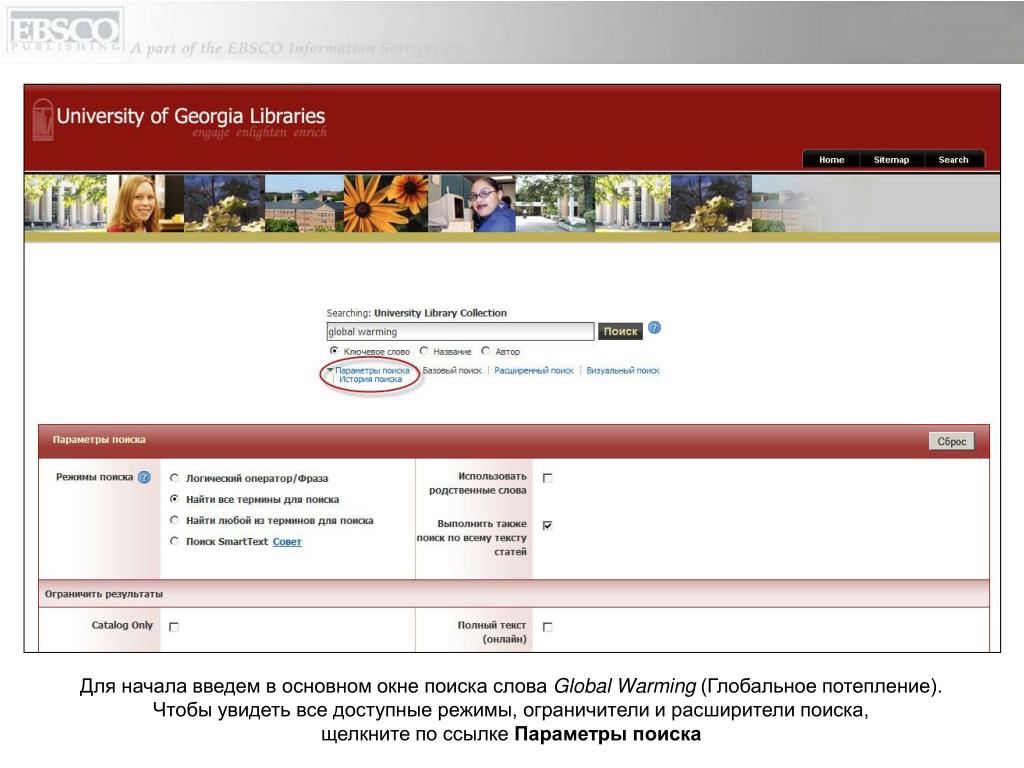Select the Автор radio button
This screenshot has width=1024, height=768.
click(x=485, y=351)
